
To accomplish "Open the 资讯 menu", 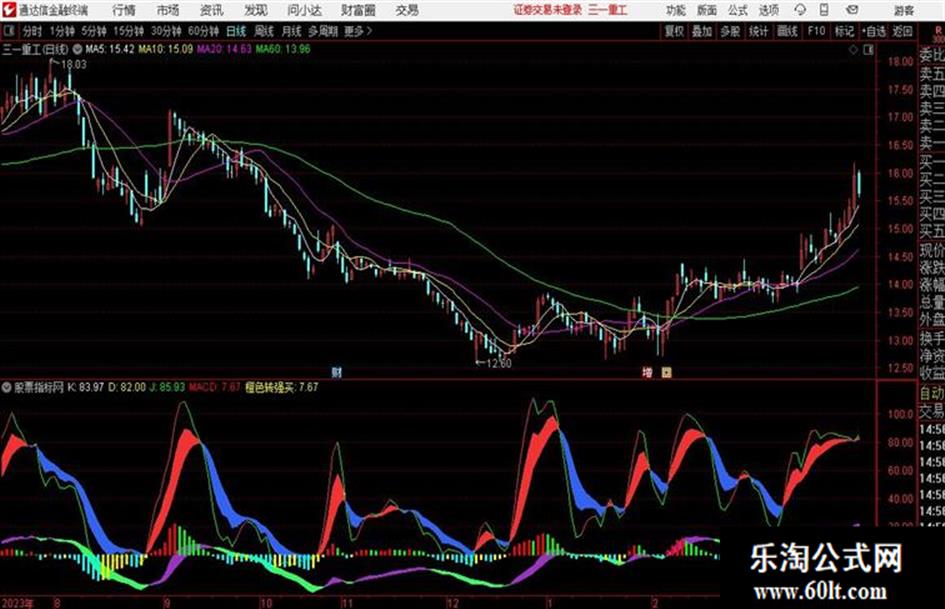I will click(x=211, y=10).
